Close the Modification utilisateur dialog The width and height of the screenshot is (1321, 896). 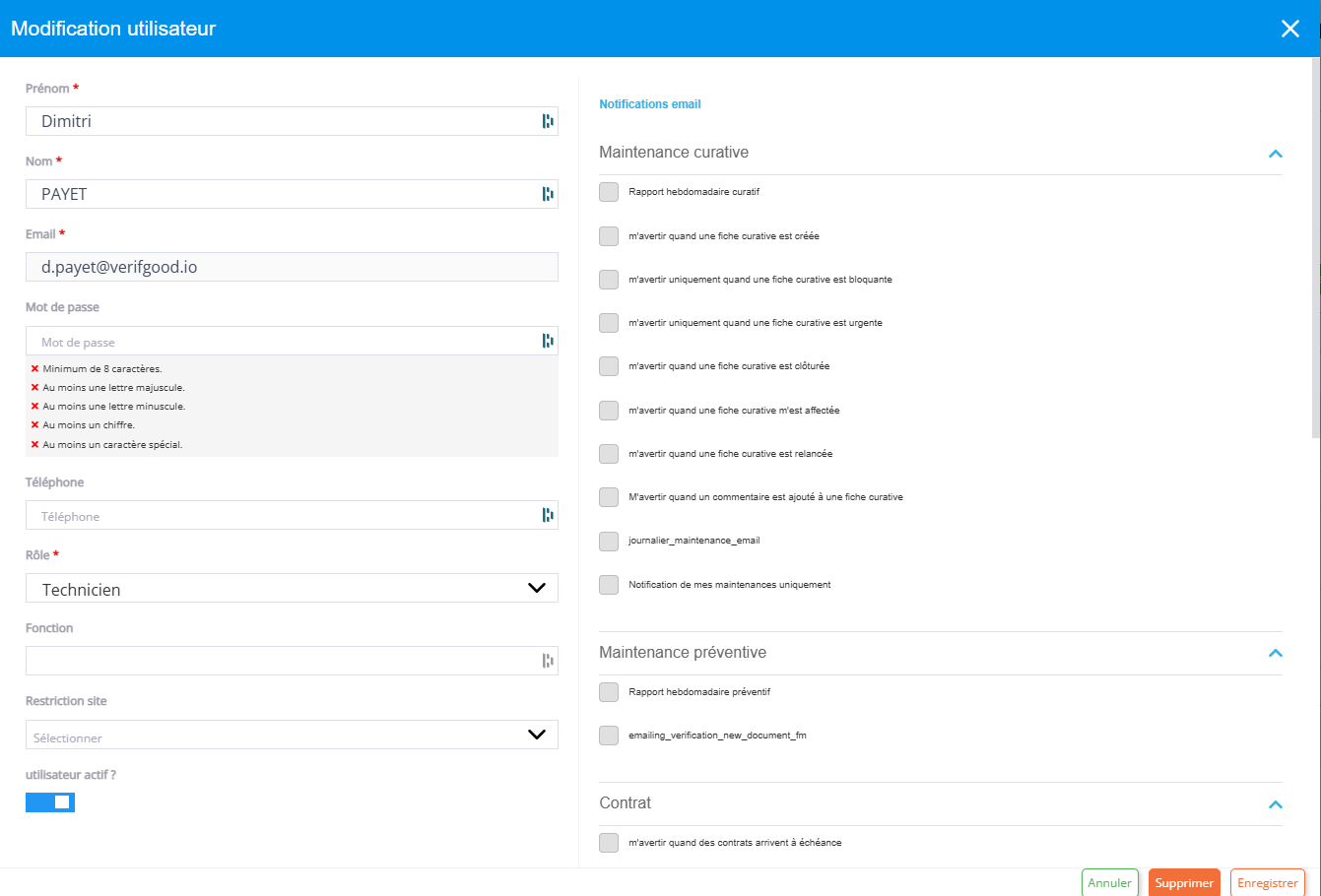1289,29
